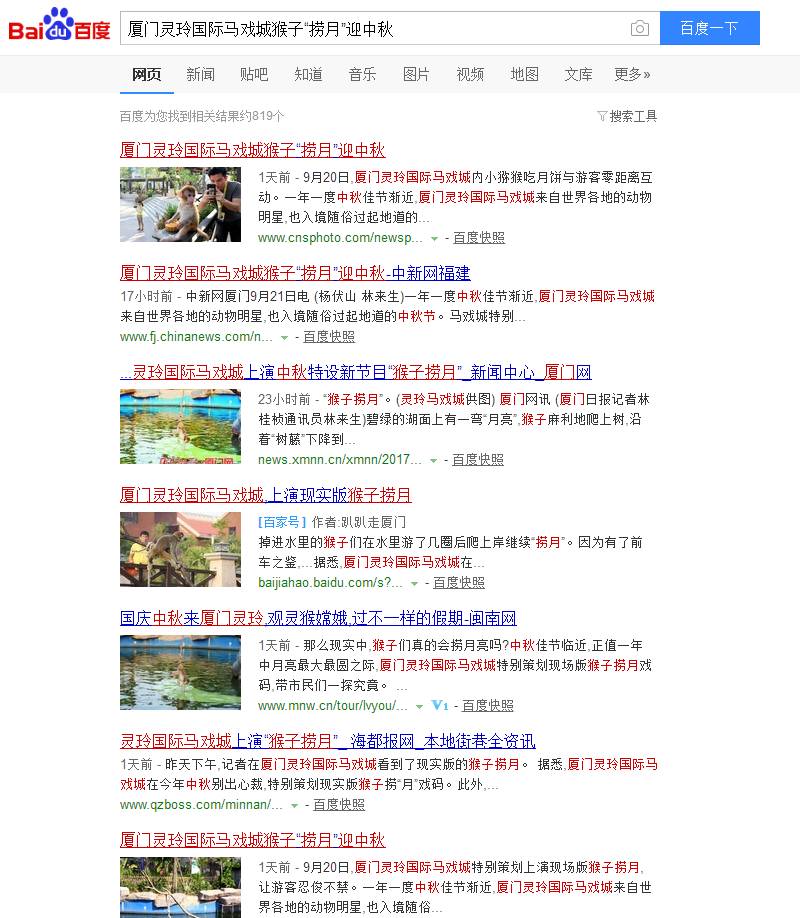Click the news.xmnn.cn/xmnn/2017... URL text
Image resolution: width=800 pixels, height=918 pixels.
340,460
